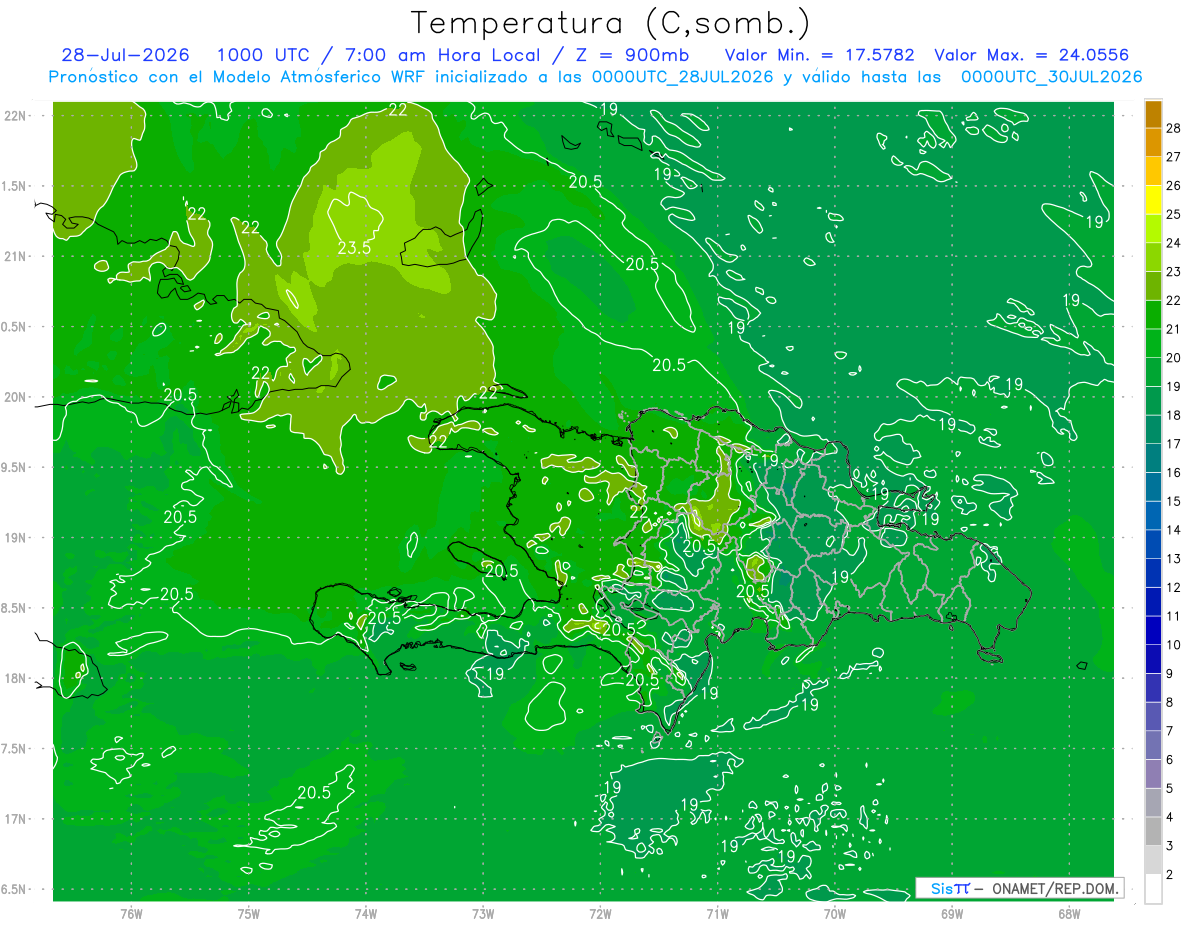Pick the purple swatch between 5 and 6
The width and height of the screenshot is (1200, 927).
coord(1153,774)
